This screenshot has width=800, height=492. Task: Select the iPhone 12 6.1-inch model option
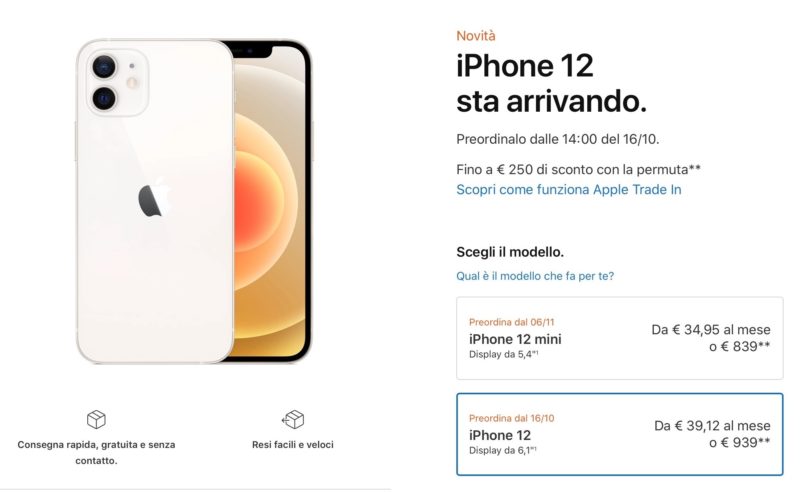pyautogui.click(x=619, y=434)
